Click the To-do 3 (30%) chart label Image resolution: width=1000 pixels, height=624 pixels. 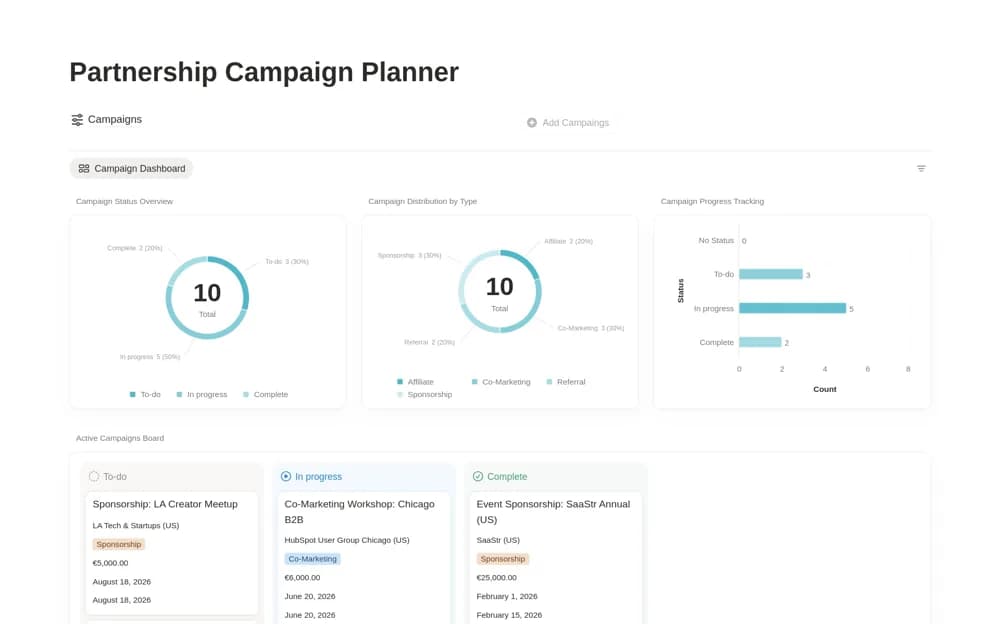[287, 262]
